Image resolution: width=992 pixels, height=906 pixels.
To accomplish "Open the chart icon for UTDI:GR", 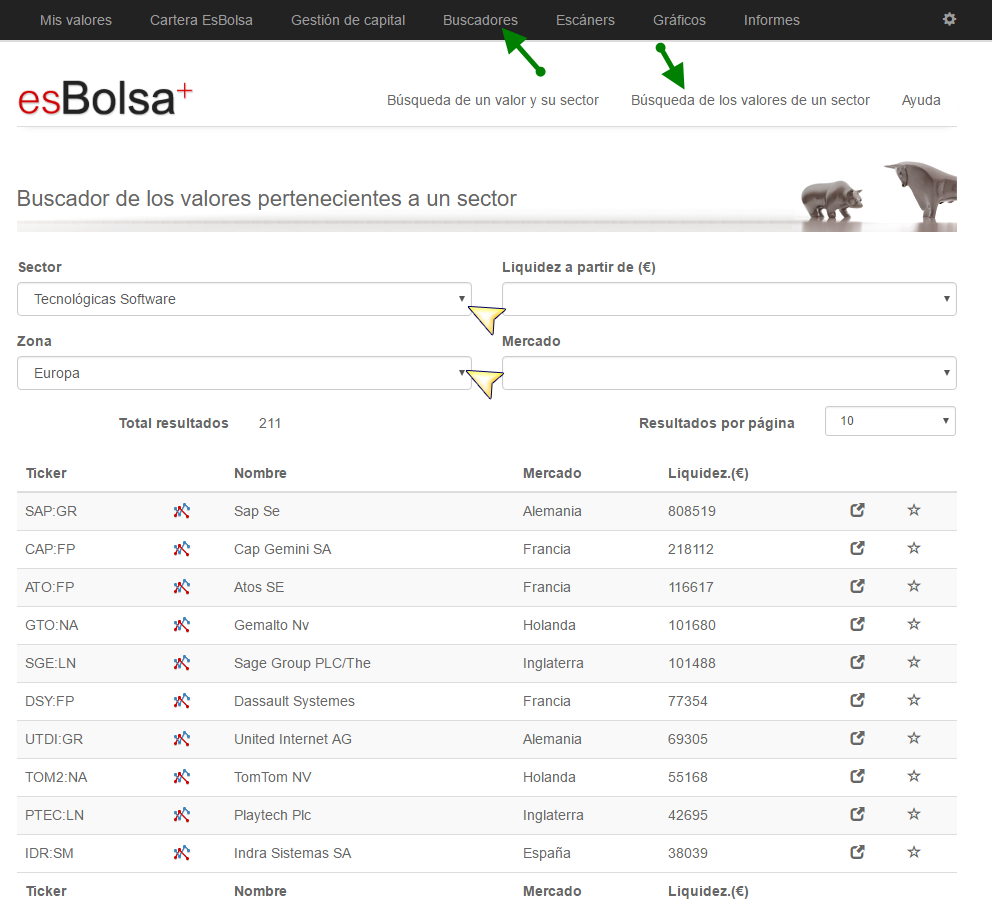I will tap(182, 738).
